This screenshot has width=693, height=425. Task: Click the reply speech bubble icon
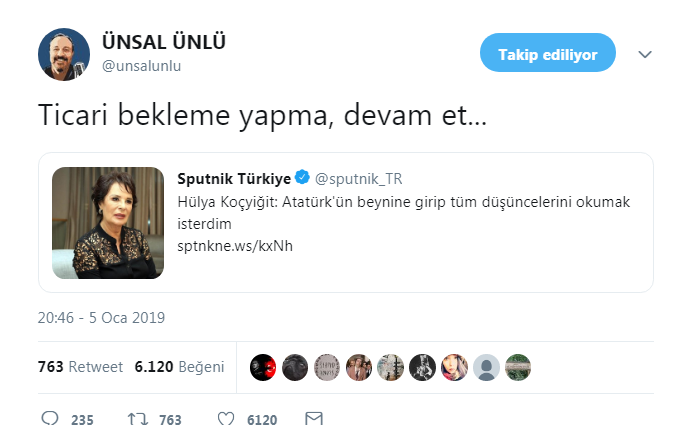point(50,418)
